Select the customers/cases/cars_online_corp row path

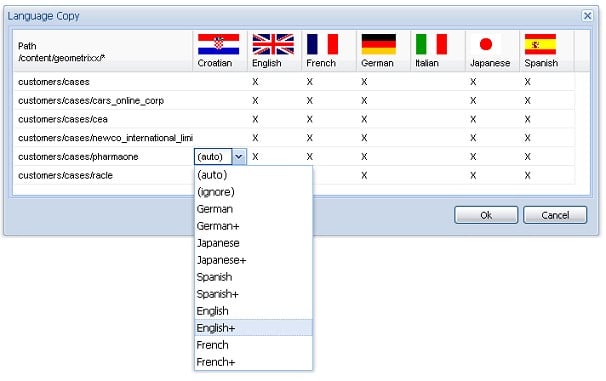pyautogui.click(x=91, y=101)
